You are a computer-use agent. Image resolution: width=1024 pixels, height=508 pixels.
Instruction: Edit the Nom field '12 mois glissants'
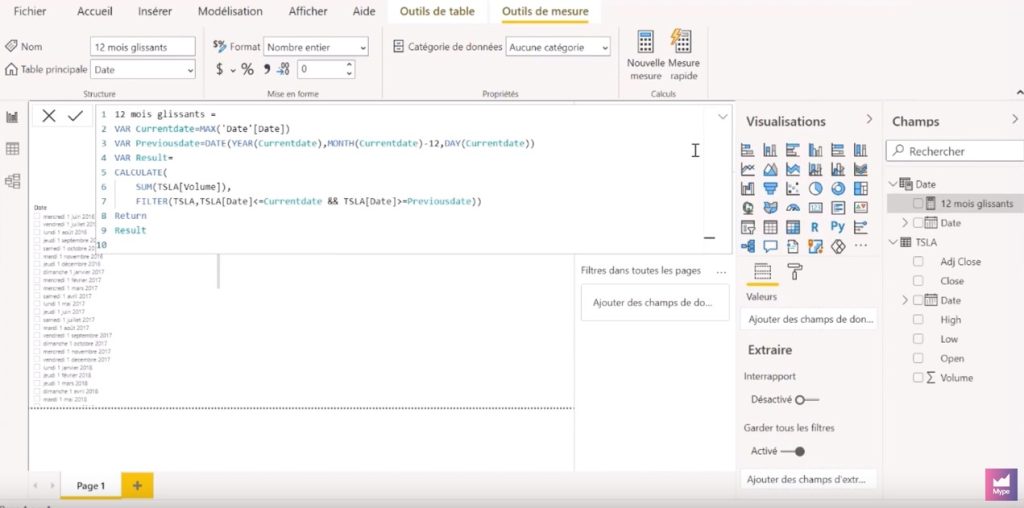143,47
